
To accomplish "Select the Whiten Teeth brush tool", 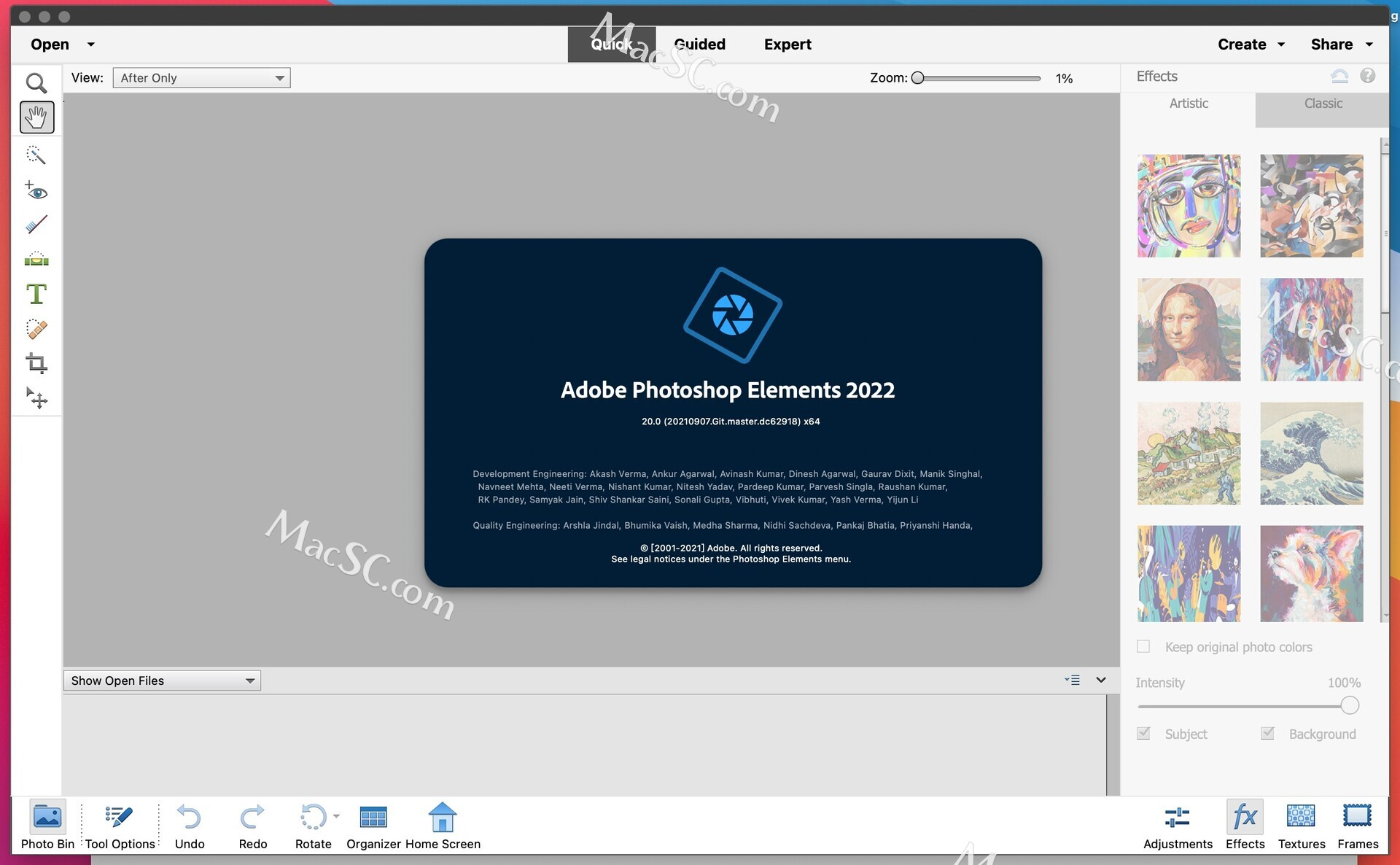I will pyautogui.click(x=36, y=224).
